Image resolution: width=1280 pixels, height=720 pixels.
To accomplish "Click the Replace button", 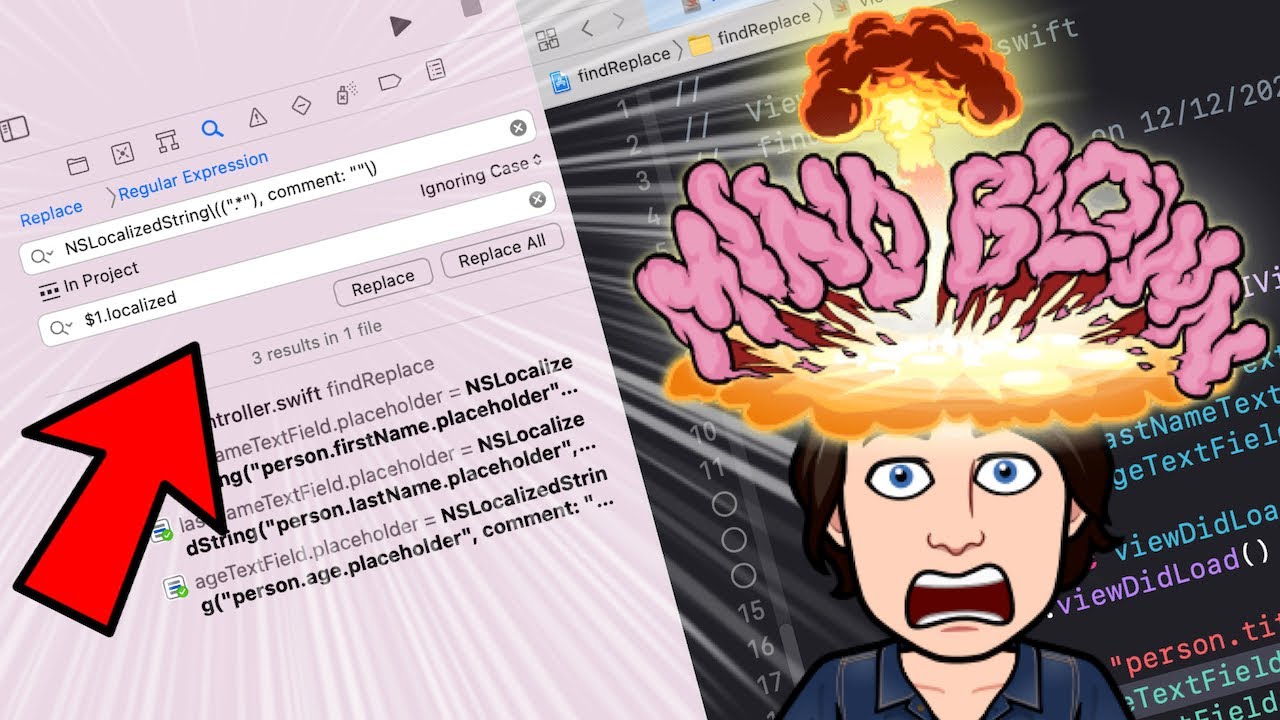I will click(x=383, y=283).
